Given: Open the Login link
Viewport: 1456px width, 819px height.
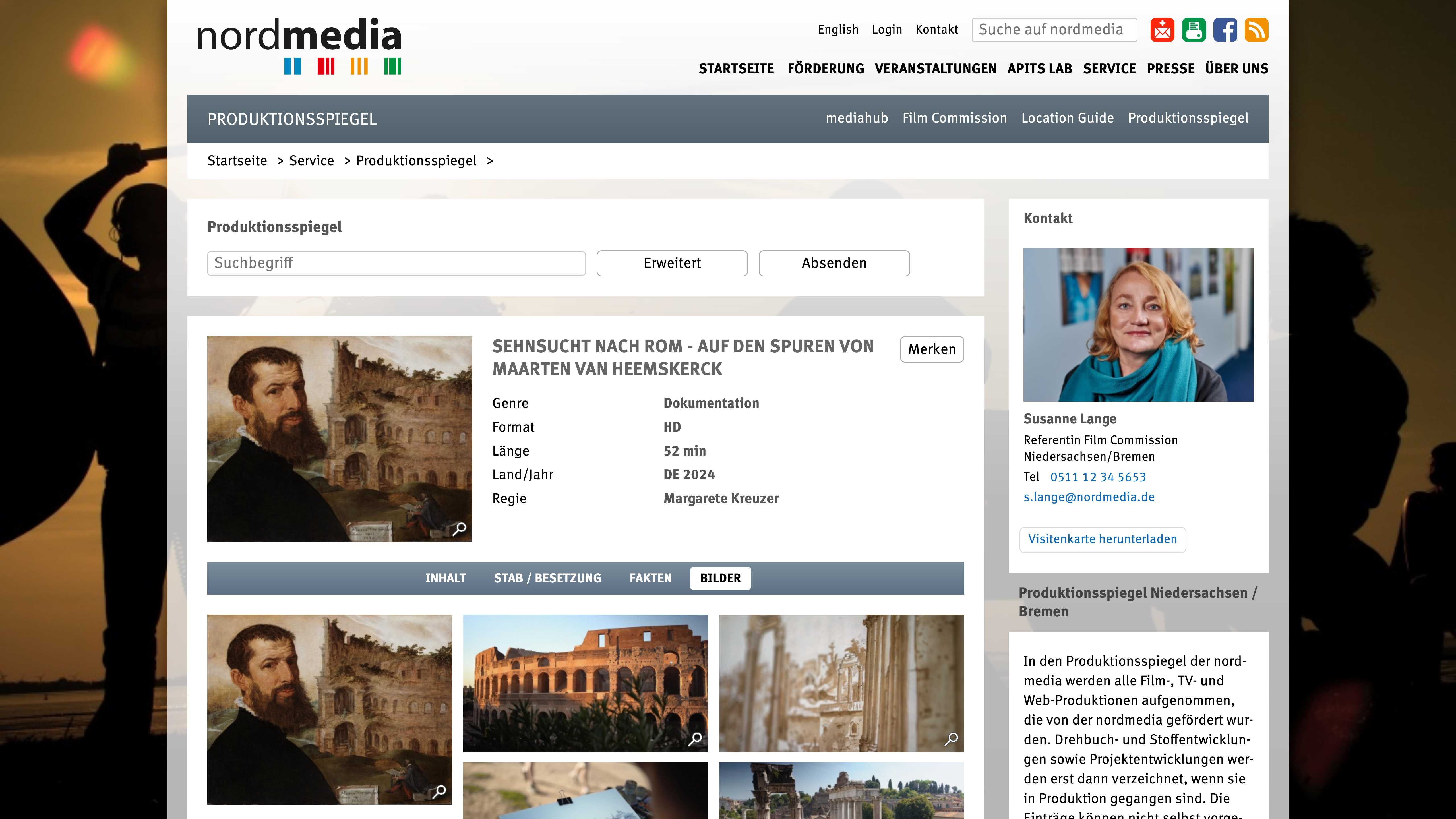Looking at the screenshot, I should click(887, 29).
